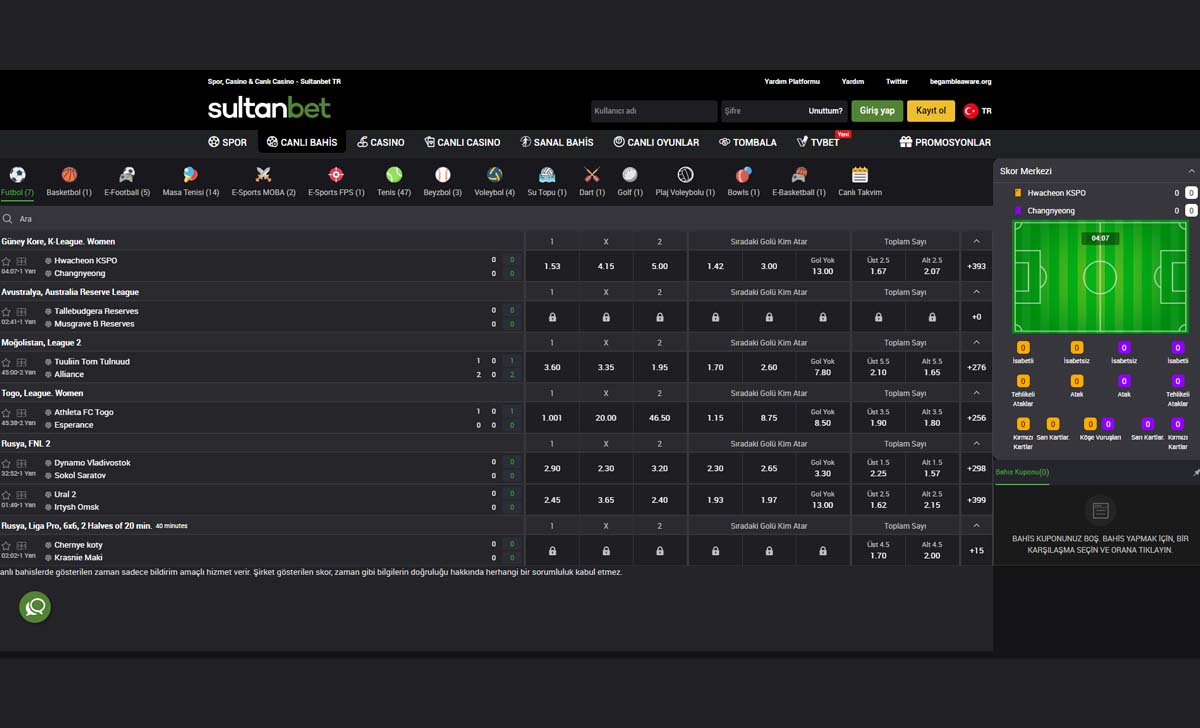Favorite the Chernye koty match star
The width and height of the screenshot is (1200, 728).
coord(7,545)
